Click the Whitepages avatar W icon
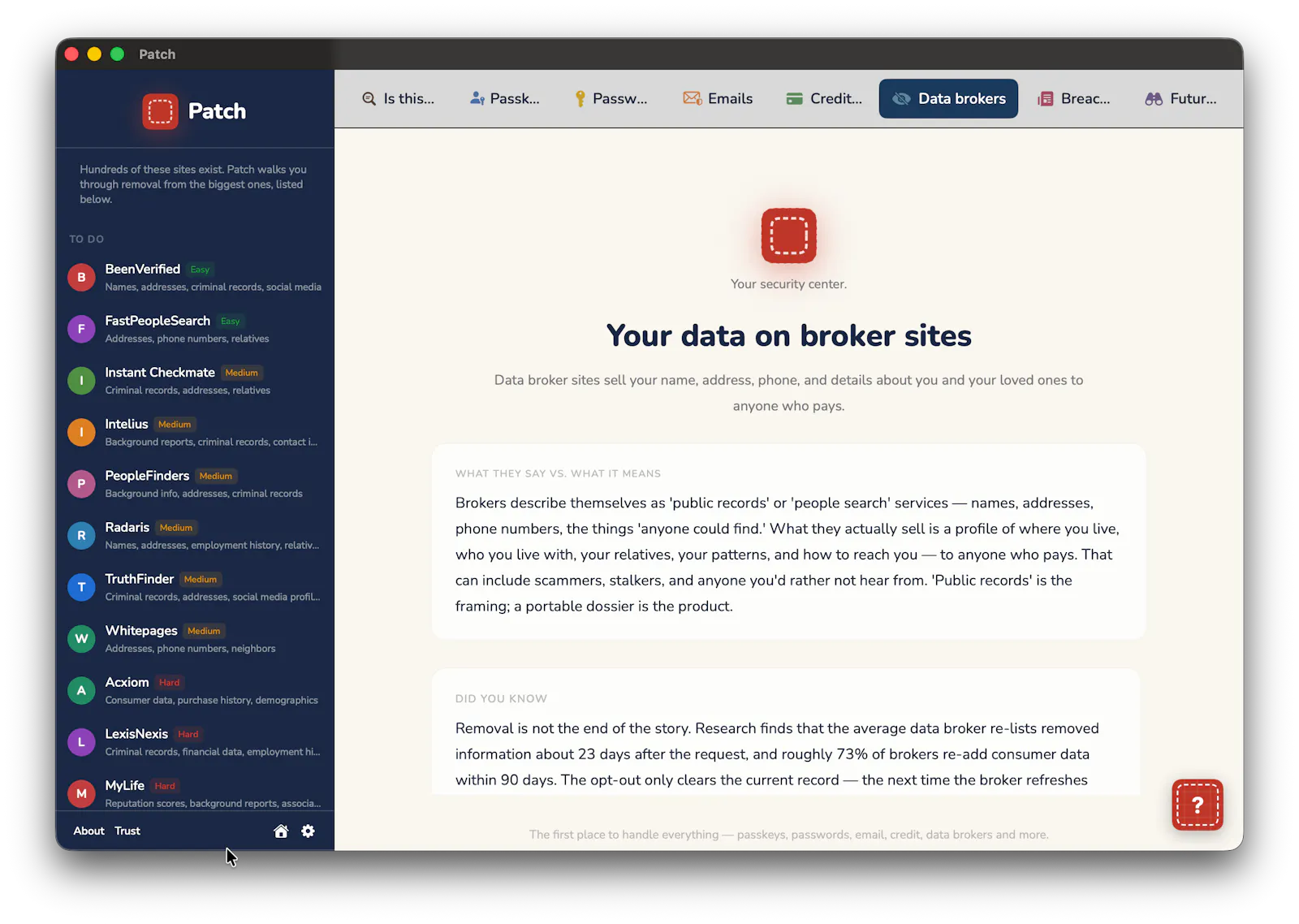1299x924 pixels. click(81, 639)
